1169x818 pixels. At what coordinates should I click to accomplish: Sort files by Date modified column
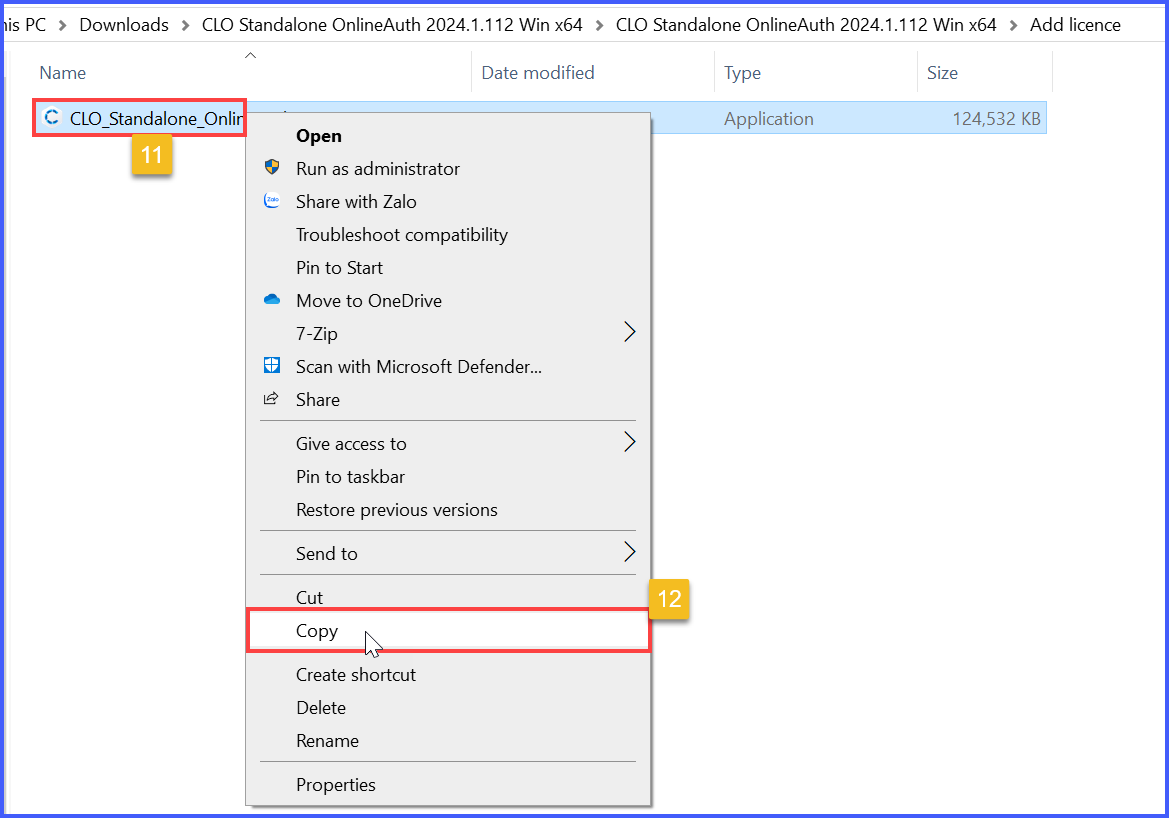tap(537, 73)
